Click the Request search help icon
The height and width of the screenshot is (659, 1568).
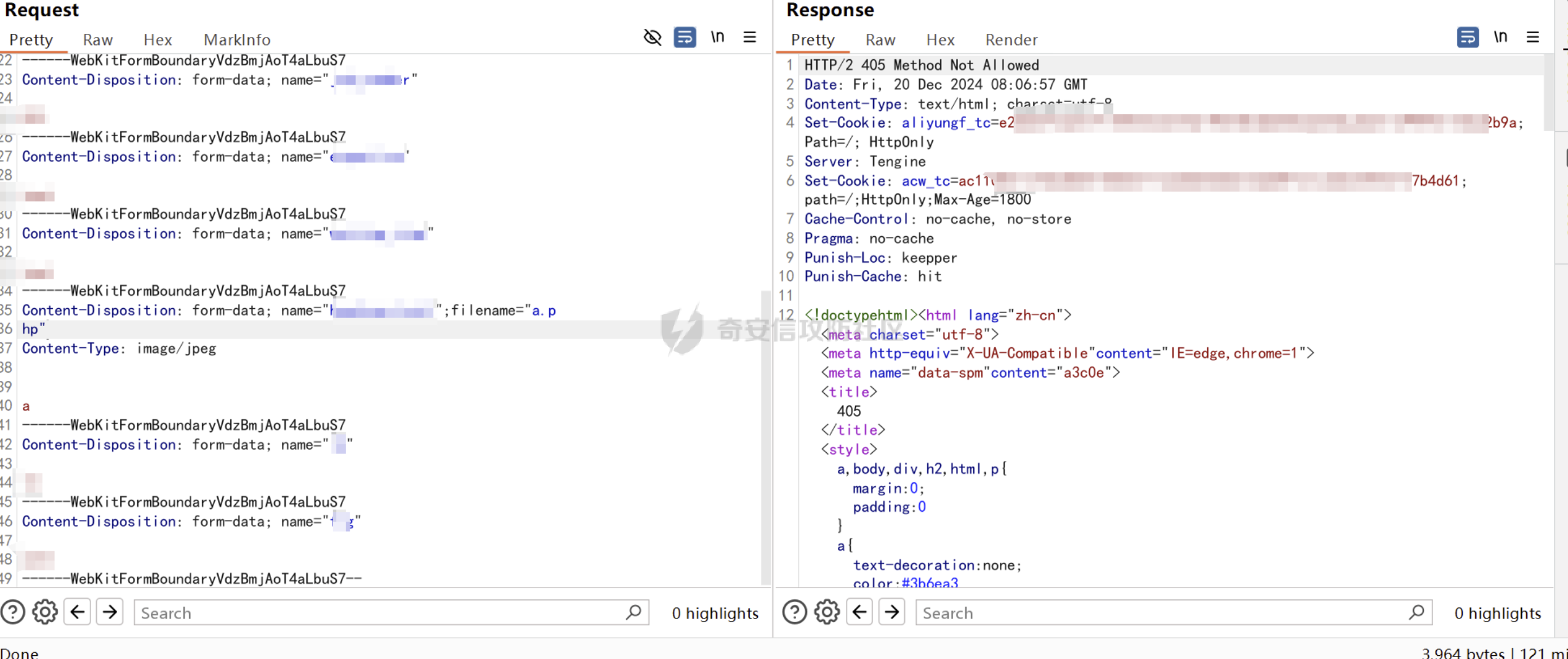coord(13,612)
